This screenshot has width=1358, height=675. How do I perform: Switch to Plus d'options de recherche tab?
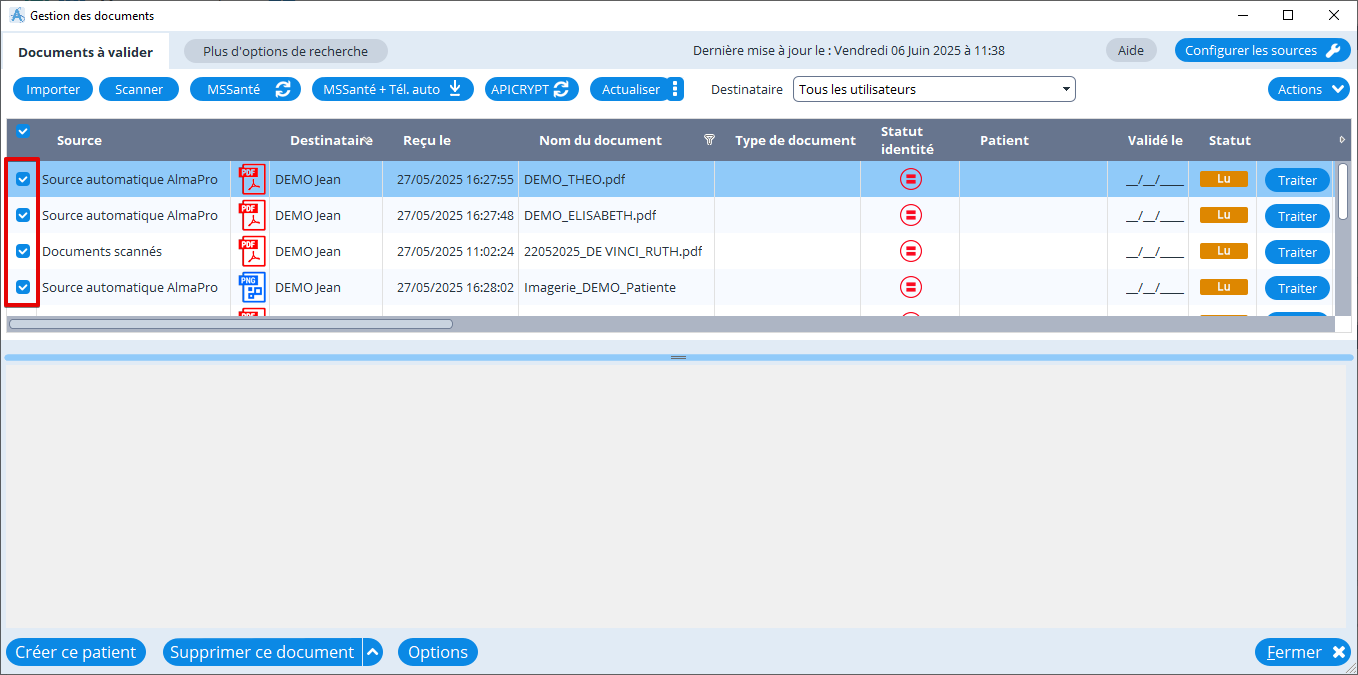pyautogui.click(x=285, y=51)
